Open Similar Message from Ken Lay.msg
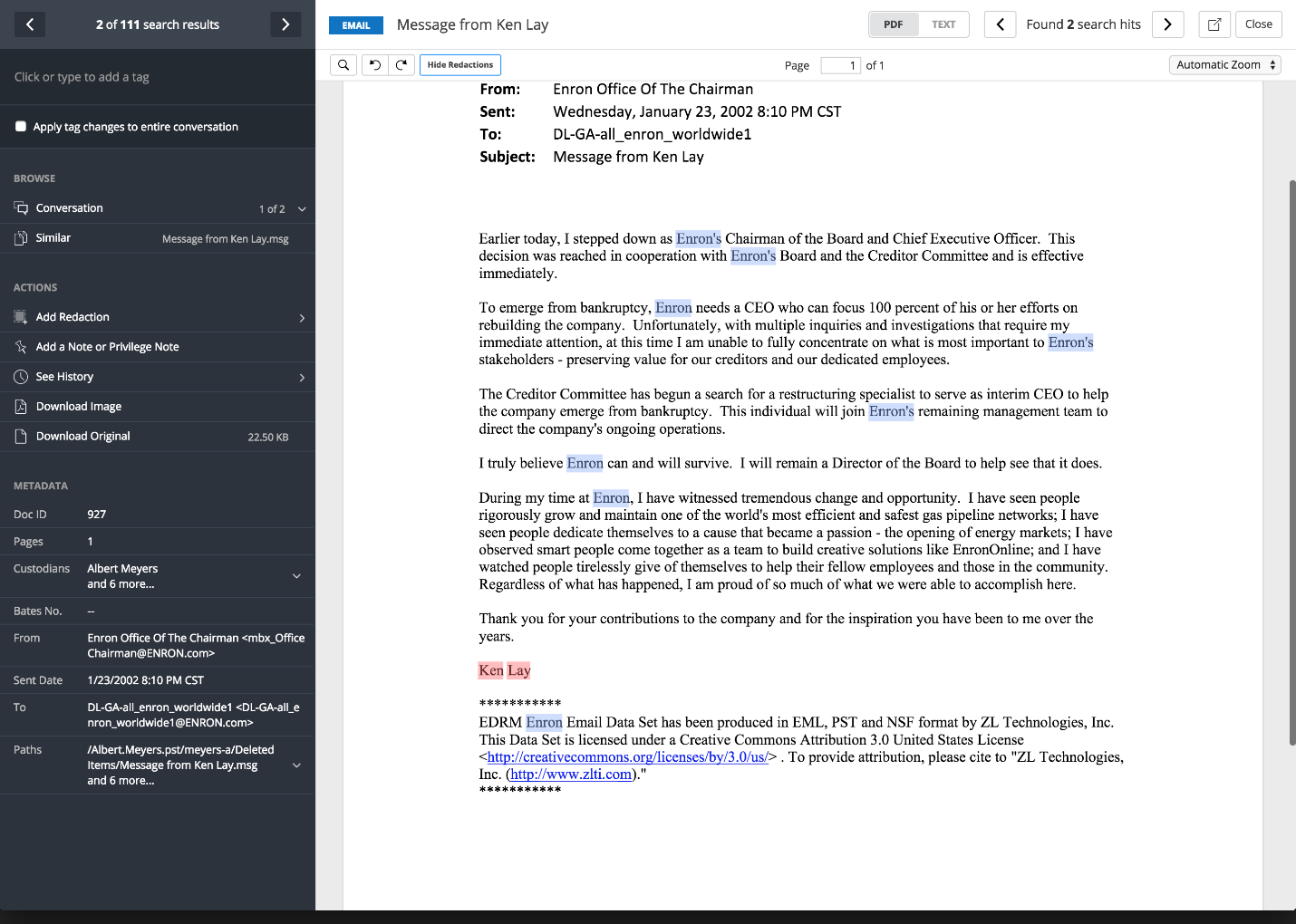This screenshot has height=924, width=1296. pyautogui.click(x=225, y=239)
